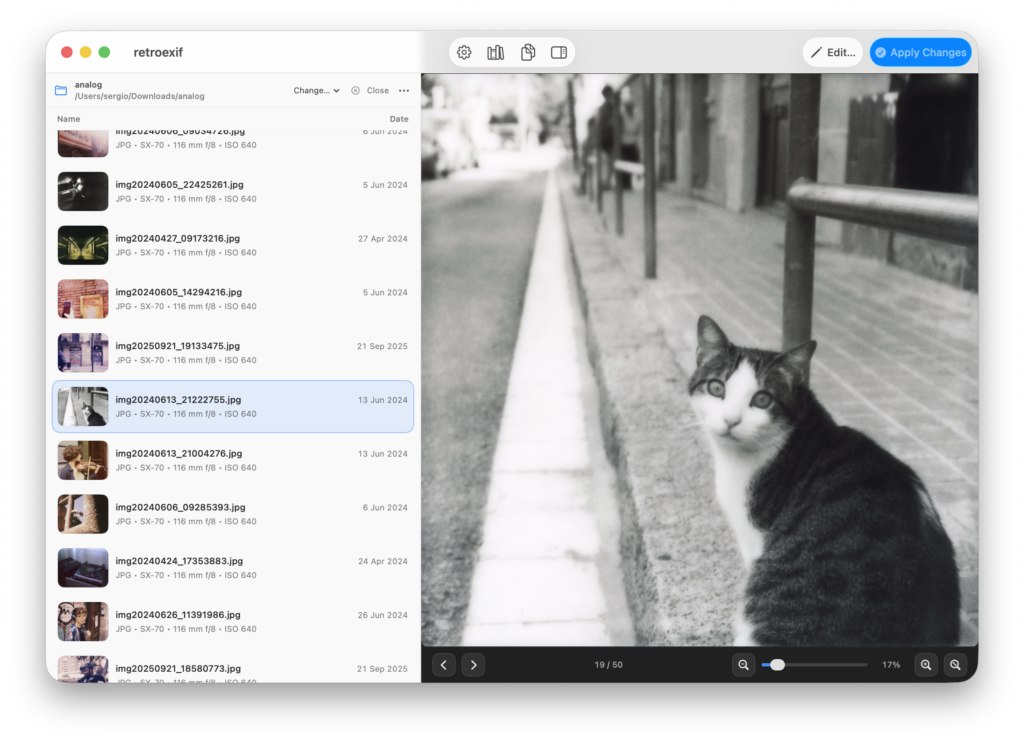Click thumbnail of img20240626_11391986.jpg
The width and height of the screenshot is (1024, 743).
click(83, 622)
